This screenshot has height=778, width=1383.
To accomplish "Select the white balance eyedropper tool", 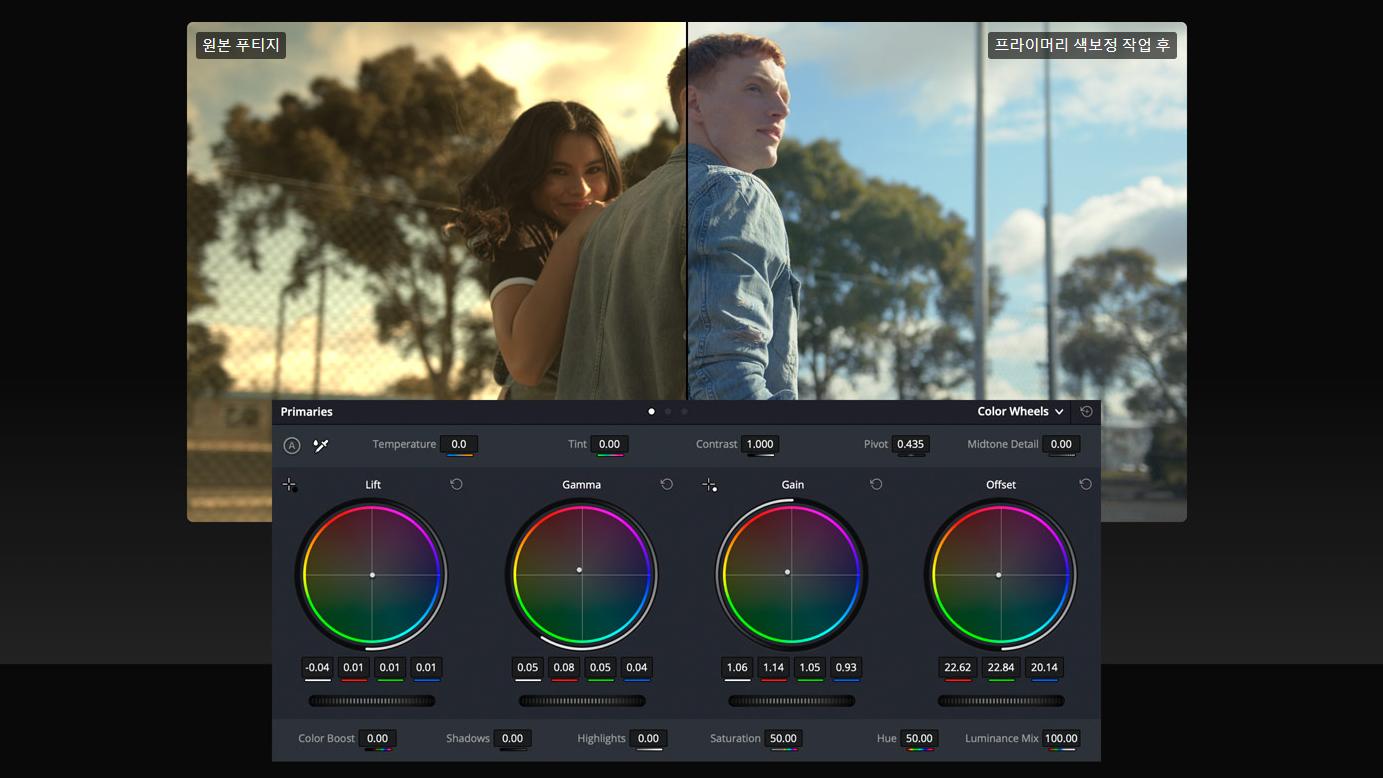I will coord(321,445).
